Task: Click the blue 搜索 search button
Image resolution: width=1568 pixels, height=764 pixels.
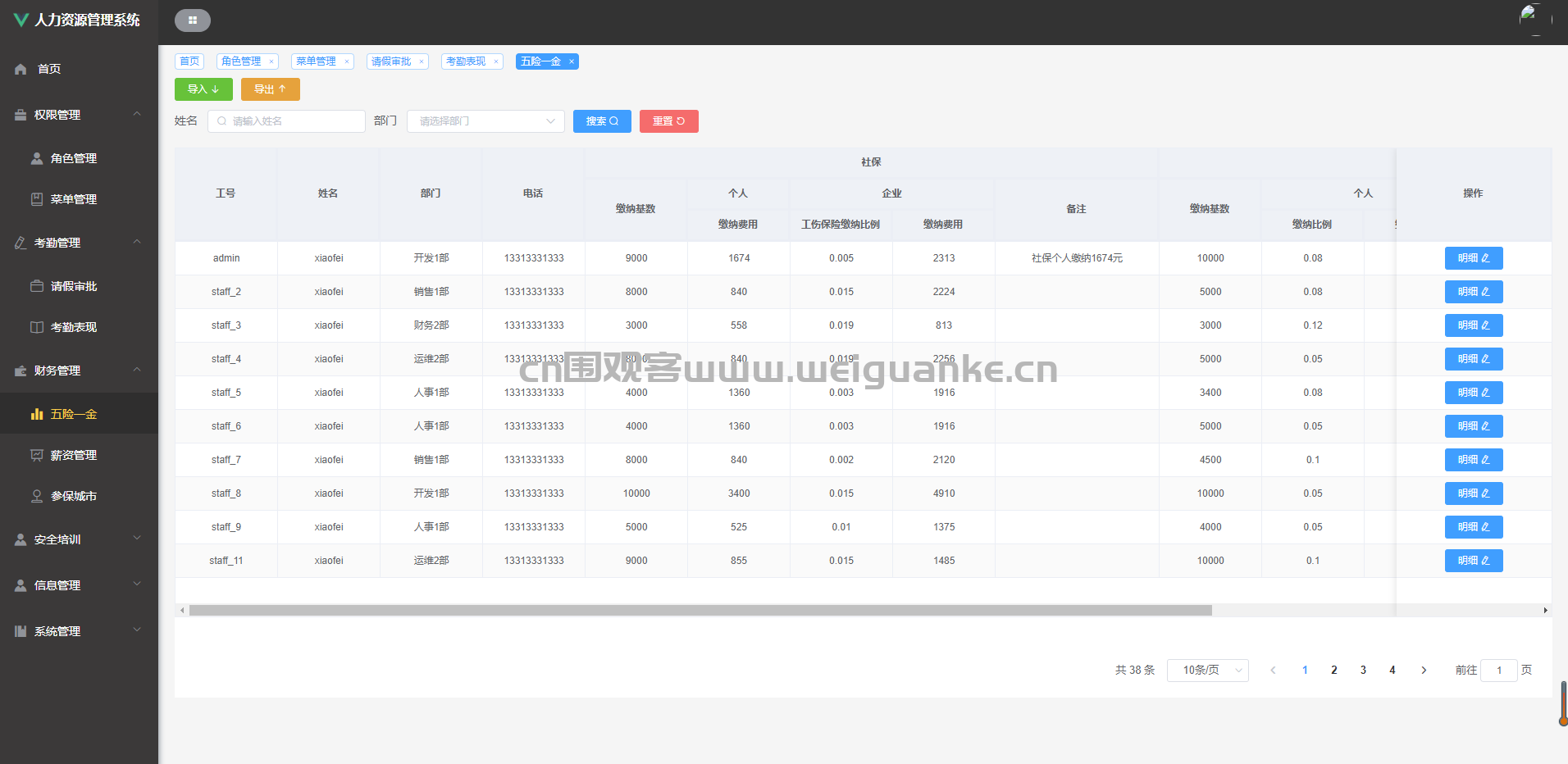Action: pyautogui.click(x=602, y=121)
